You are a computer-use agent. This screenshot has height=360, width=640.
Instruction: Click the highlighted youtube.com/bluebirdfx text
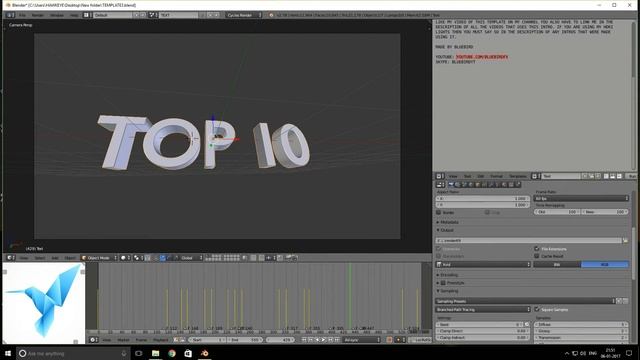[x=482, y=57]
